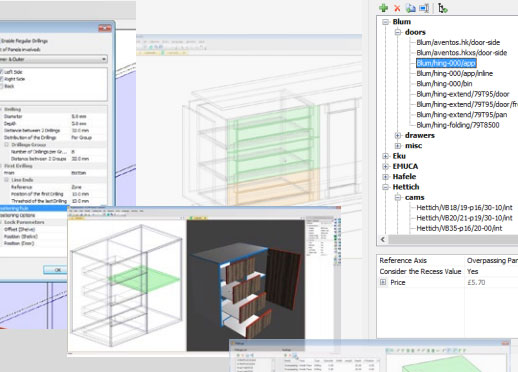Image resolution: width=518 pixels, height=372 pixels.
Task: Click the Offset (Shelve) parameter row
Action: pos(33,229)
